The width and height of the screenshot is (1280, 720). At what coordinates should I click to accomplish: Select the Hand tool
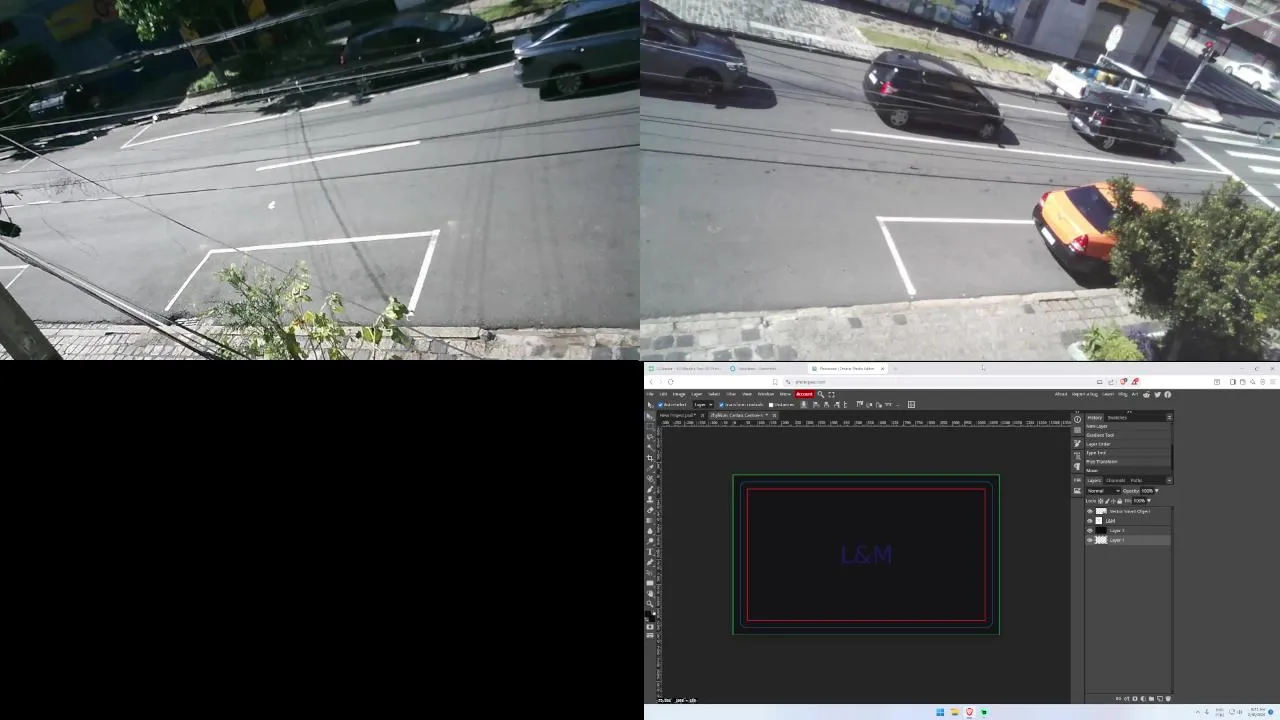point(650,593)
